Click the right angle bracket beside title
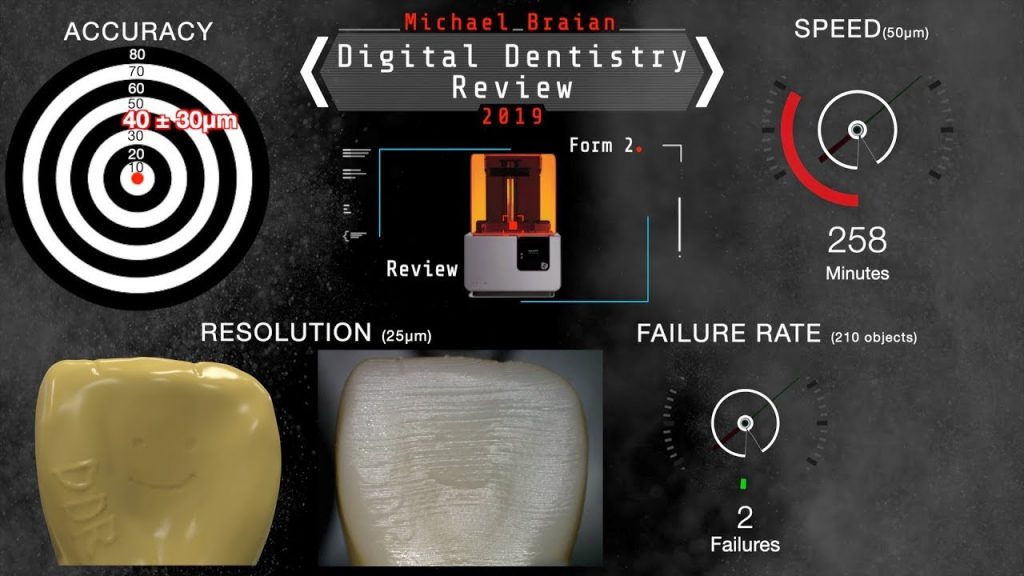Image resolution: width=1024 pixels, height=576 pixels. (x=709, y=72)
